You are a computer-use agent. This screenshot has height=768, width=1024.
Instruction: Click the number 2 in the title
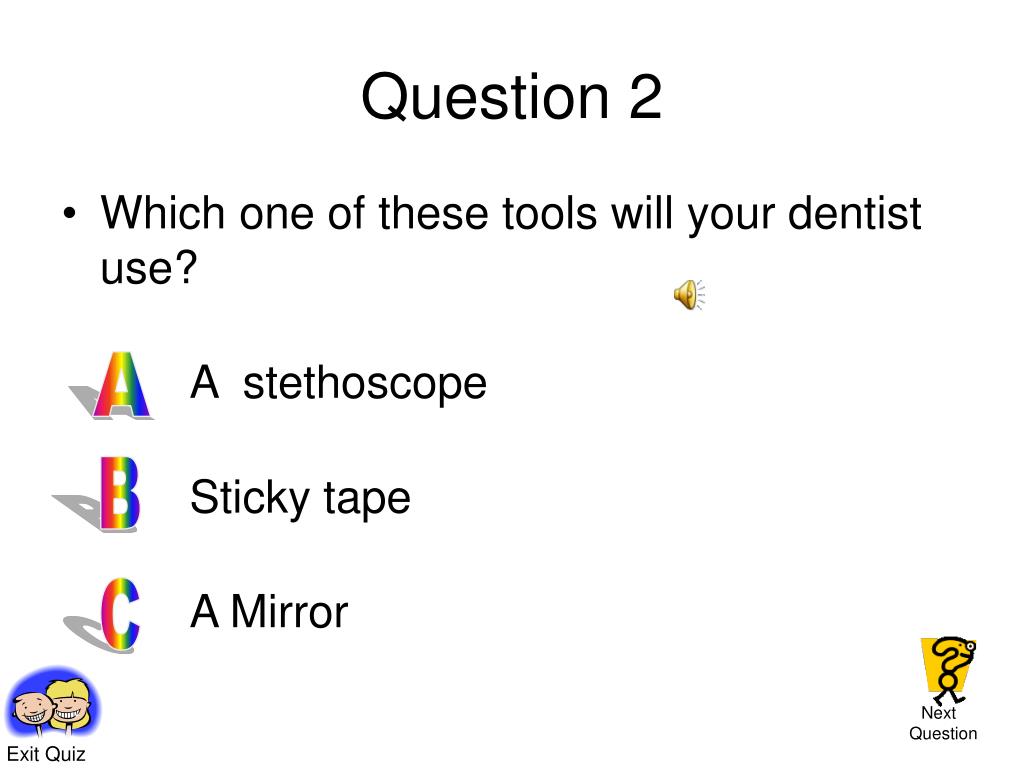click(645, 97)
